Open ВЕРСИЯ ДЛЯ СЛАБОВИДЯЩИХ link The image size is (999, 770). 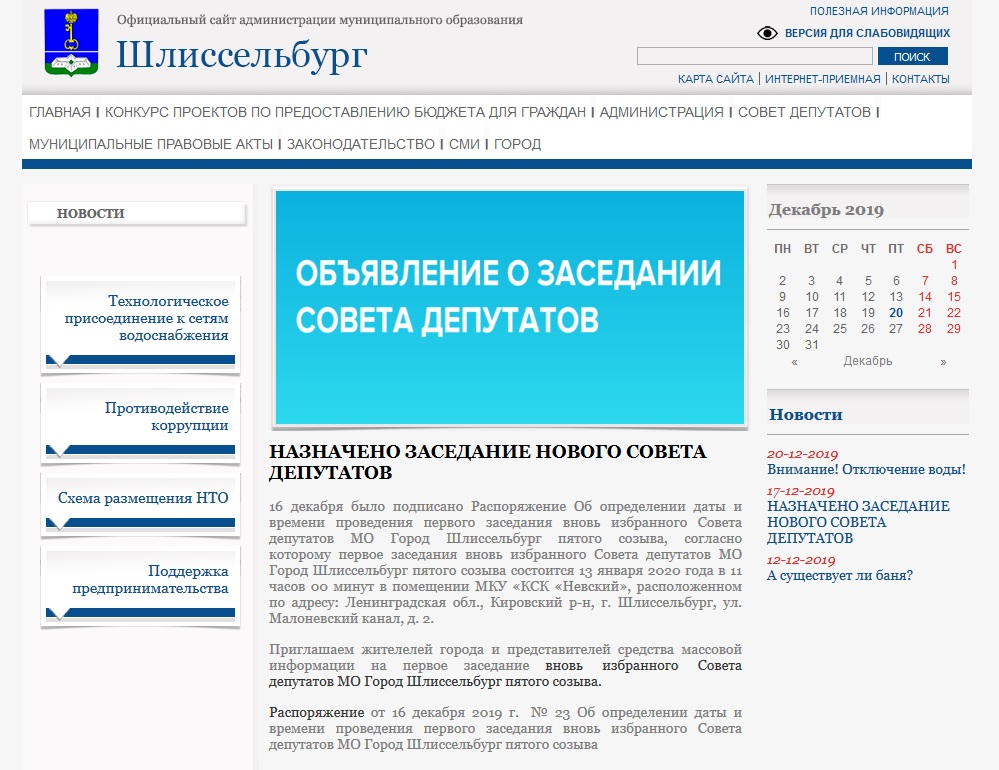click(867, 33)
